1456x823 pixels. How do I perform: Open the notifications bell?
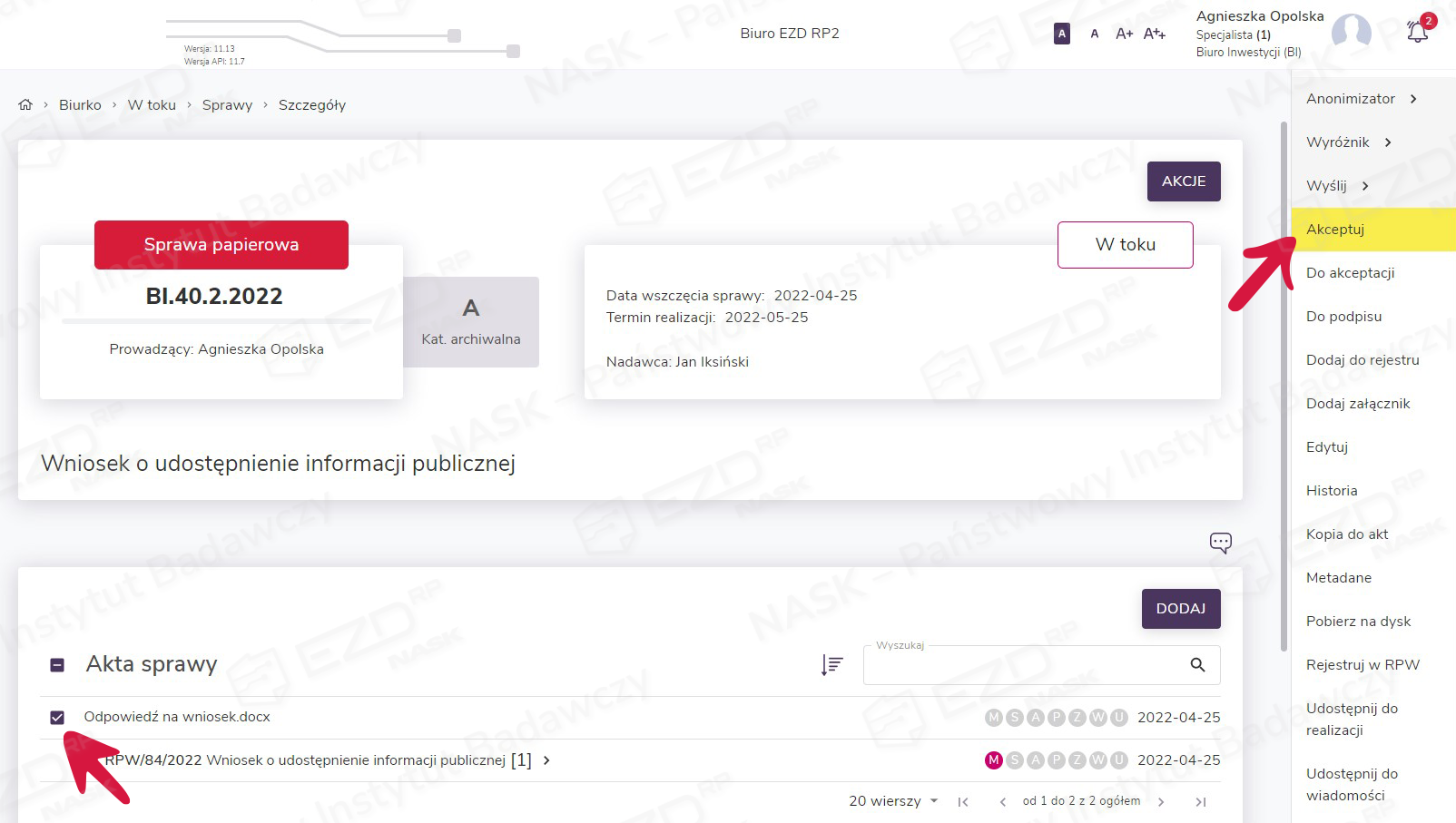[1417, 33]
